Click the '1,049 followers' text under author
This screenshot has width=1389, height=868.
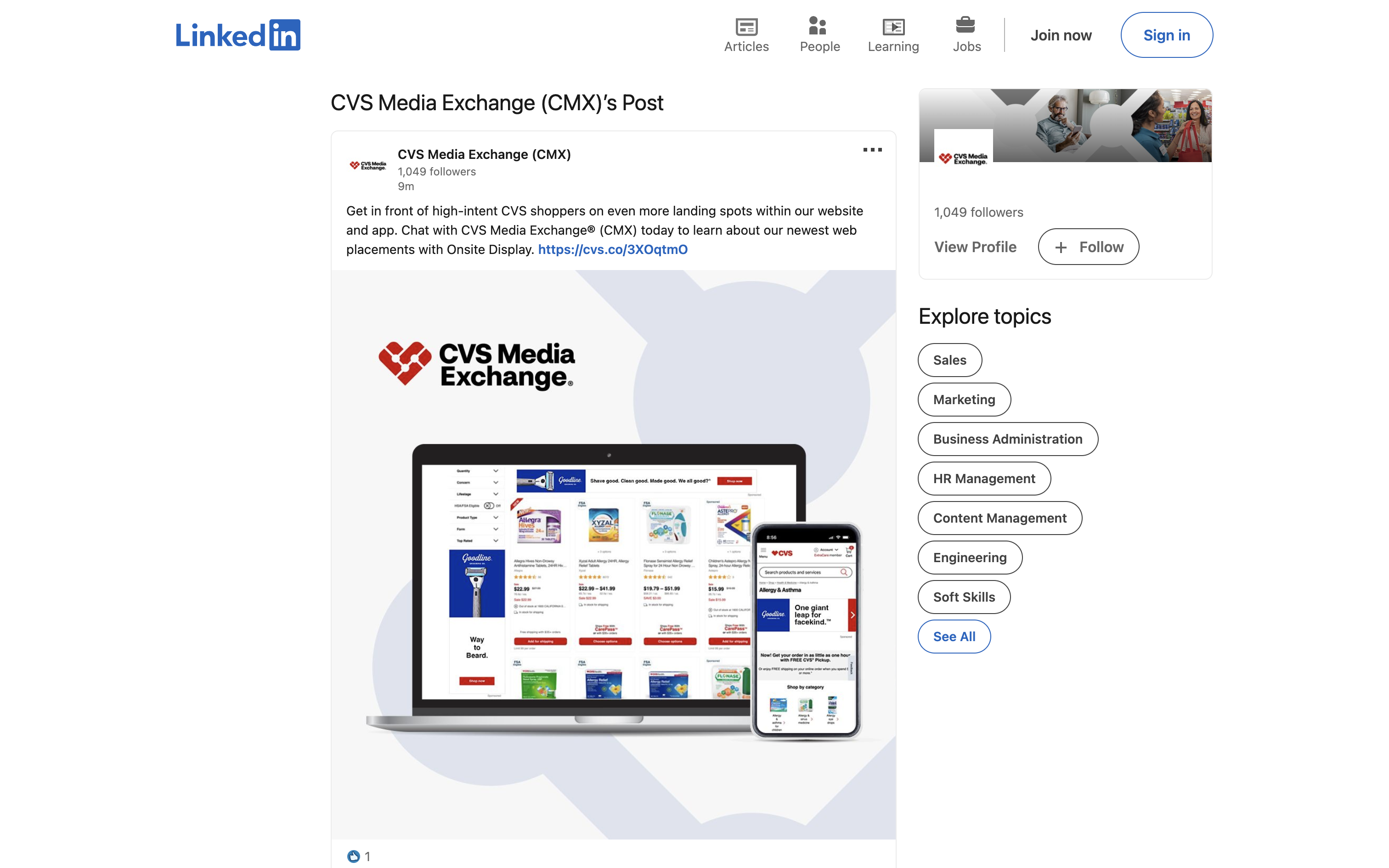(436, 172)
